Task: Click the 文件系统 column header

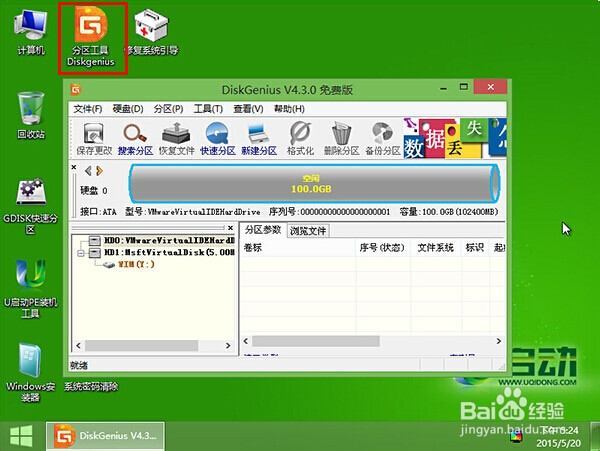Action: (435, 248)
